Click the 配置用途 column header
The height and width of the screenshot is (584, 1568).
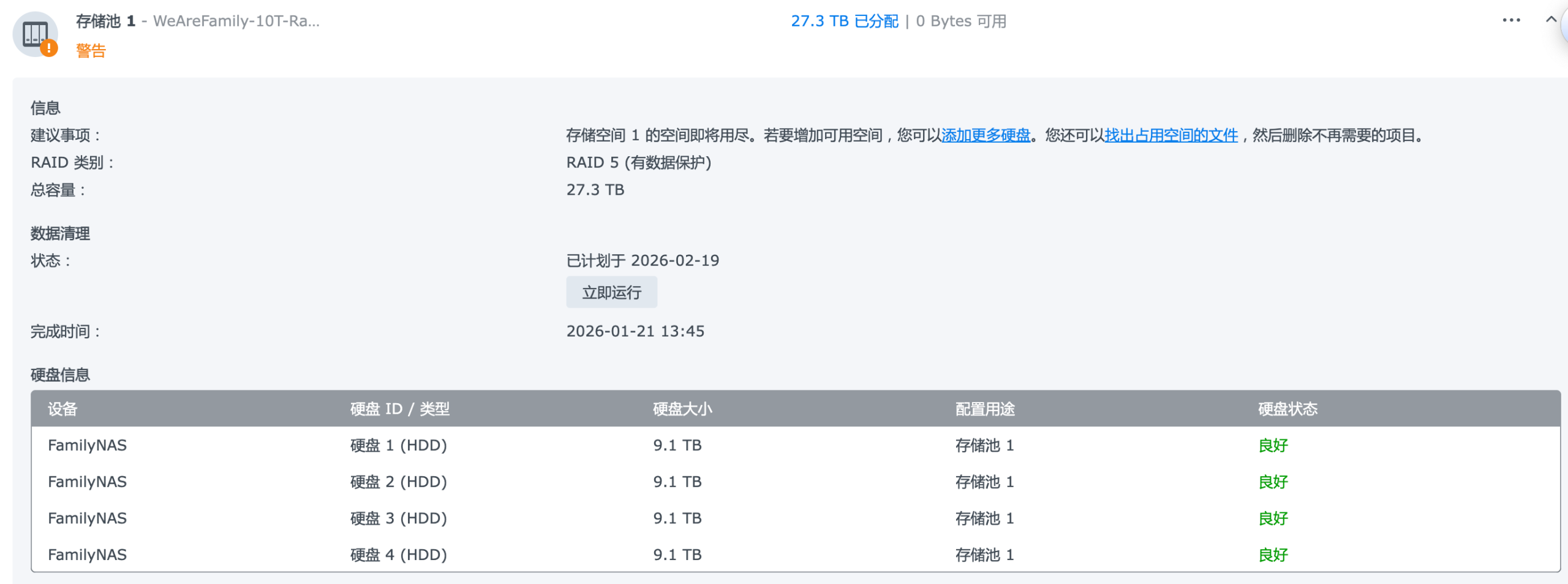[x=985, y=409]
